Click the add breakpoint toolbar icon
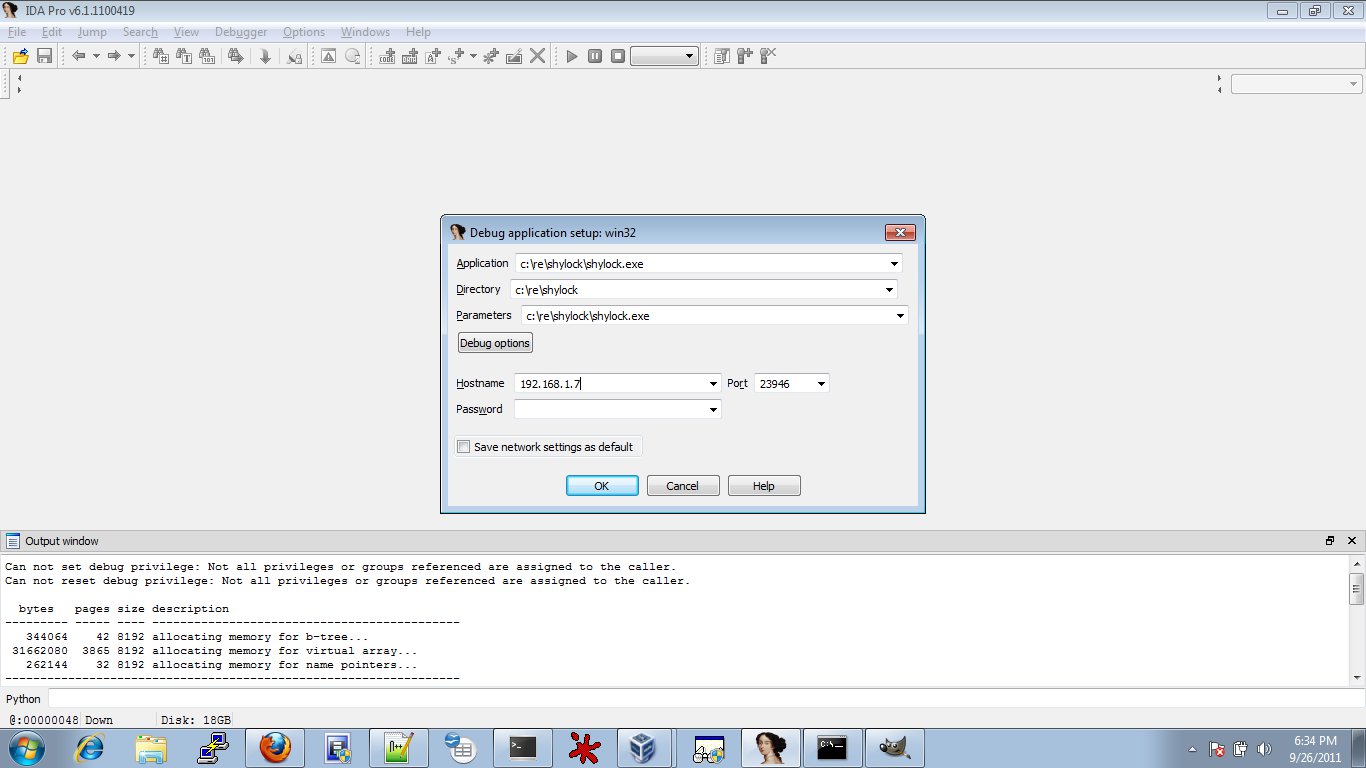 point(745,56)
